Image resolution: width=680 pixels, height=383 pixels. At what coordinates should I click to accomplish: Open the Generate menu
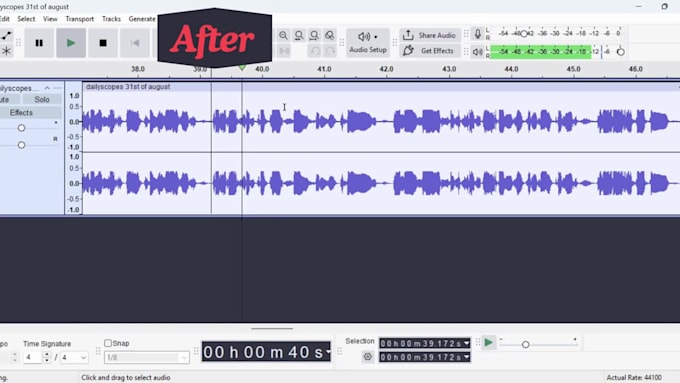tap(142, 19)
